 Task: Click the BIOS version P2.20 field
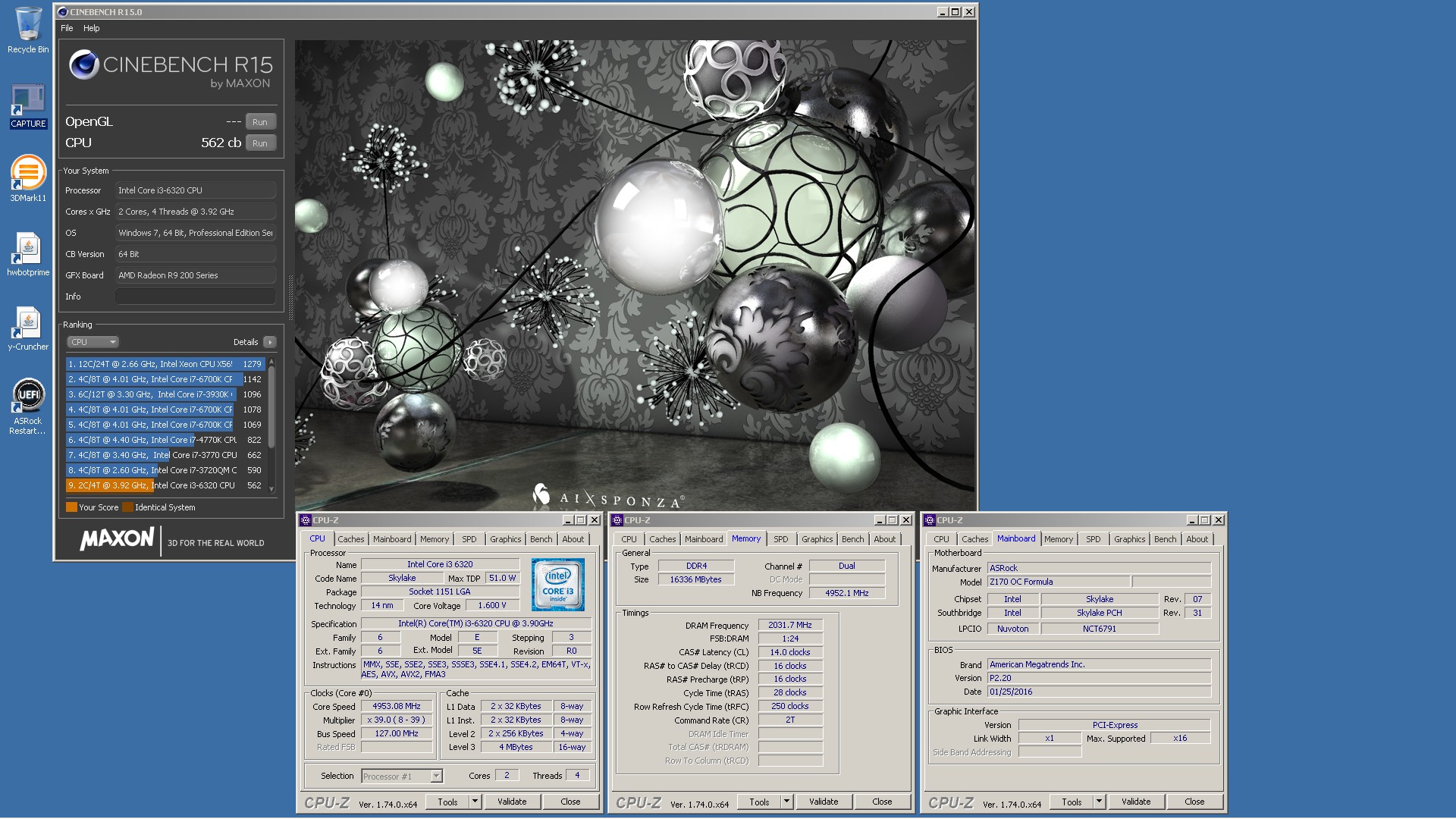coord(1099,678)
